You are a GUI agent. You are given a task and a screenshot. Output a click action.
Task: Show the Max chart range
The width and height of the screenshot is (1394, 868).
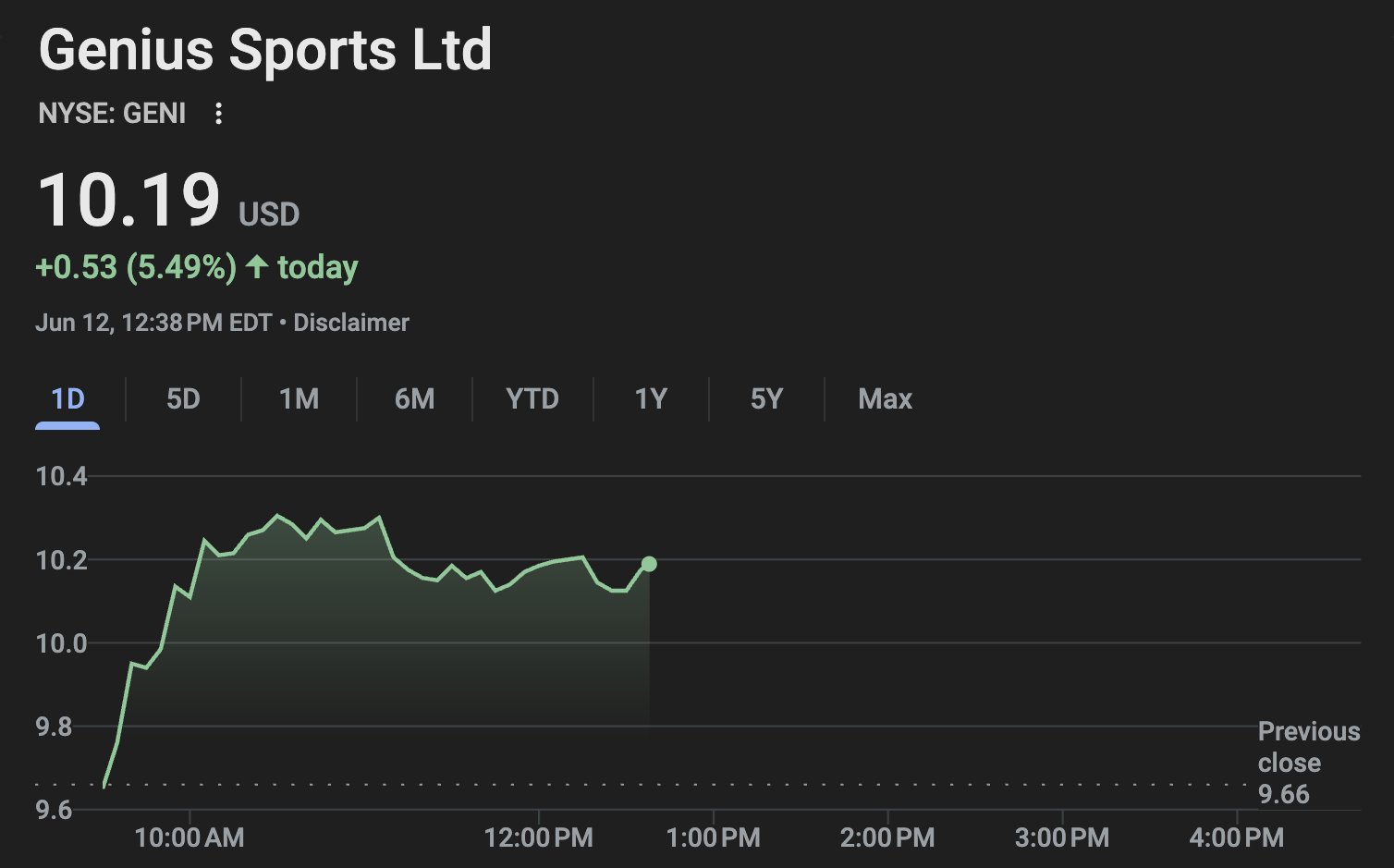885,399
